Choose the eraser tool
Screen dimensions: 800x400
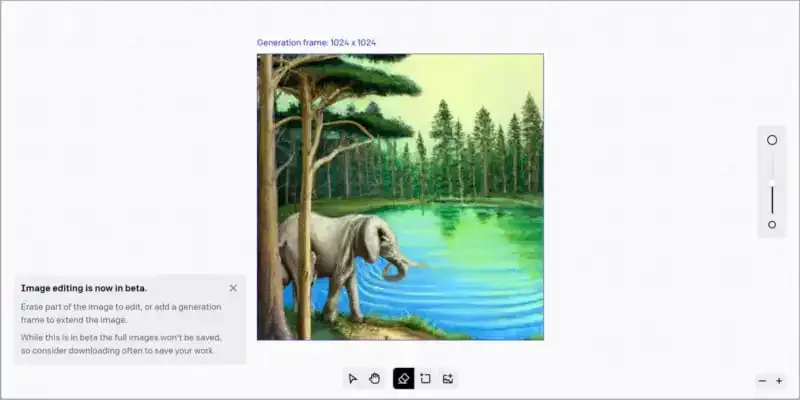click(403, 379)
